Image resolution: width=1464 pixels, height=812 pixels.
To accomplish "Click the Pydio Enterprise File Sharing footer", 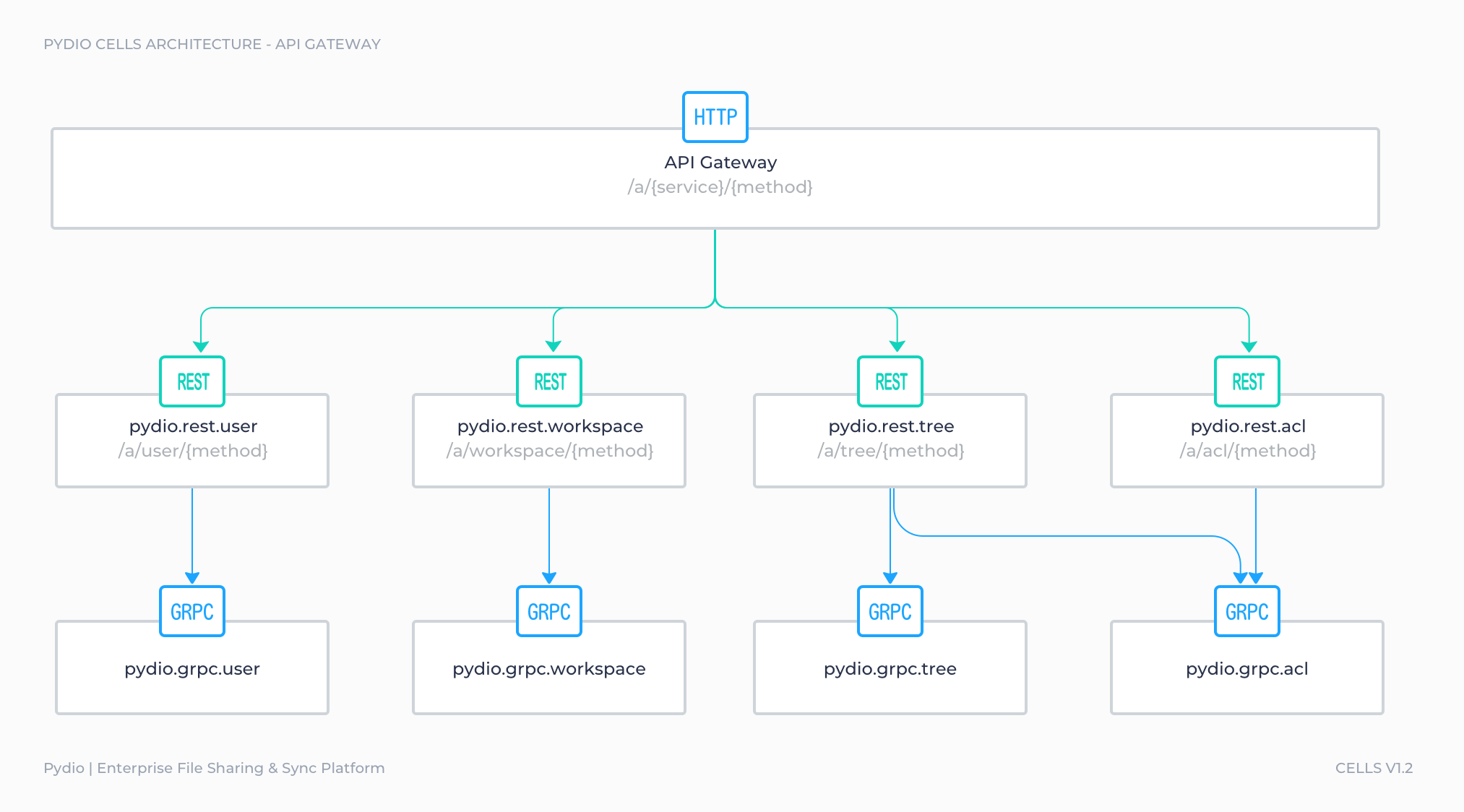I will tap(214, 768).
